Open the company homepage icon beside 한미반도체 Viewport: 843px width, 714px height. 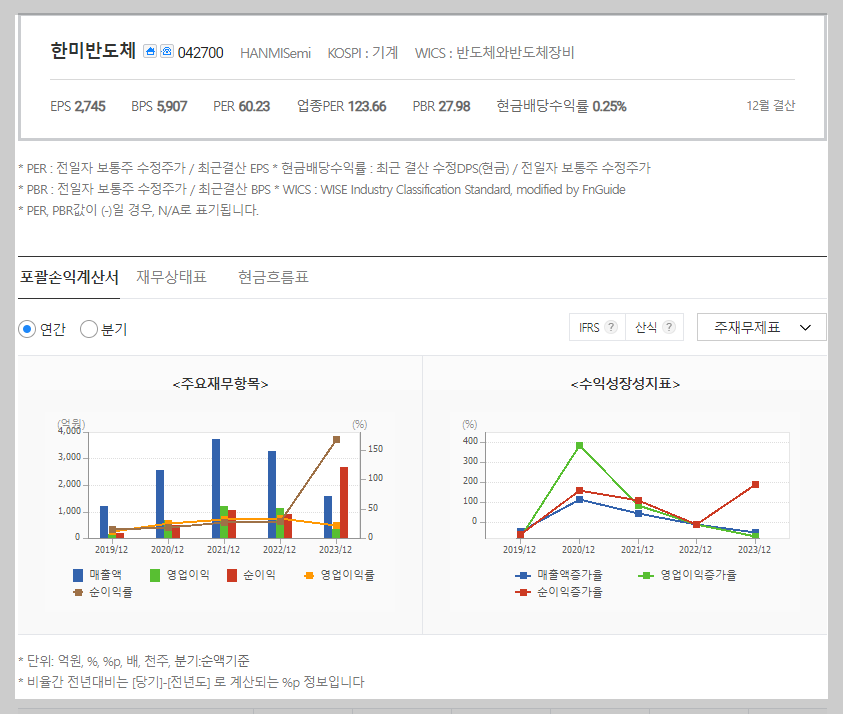tap(150, 52)
